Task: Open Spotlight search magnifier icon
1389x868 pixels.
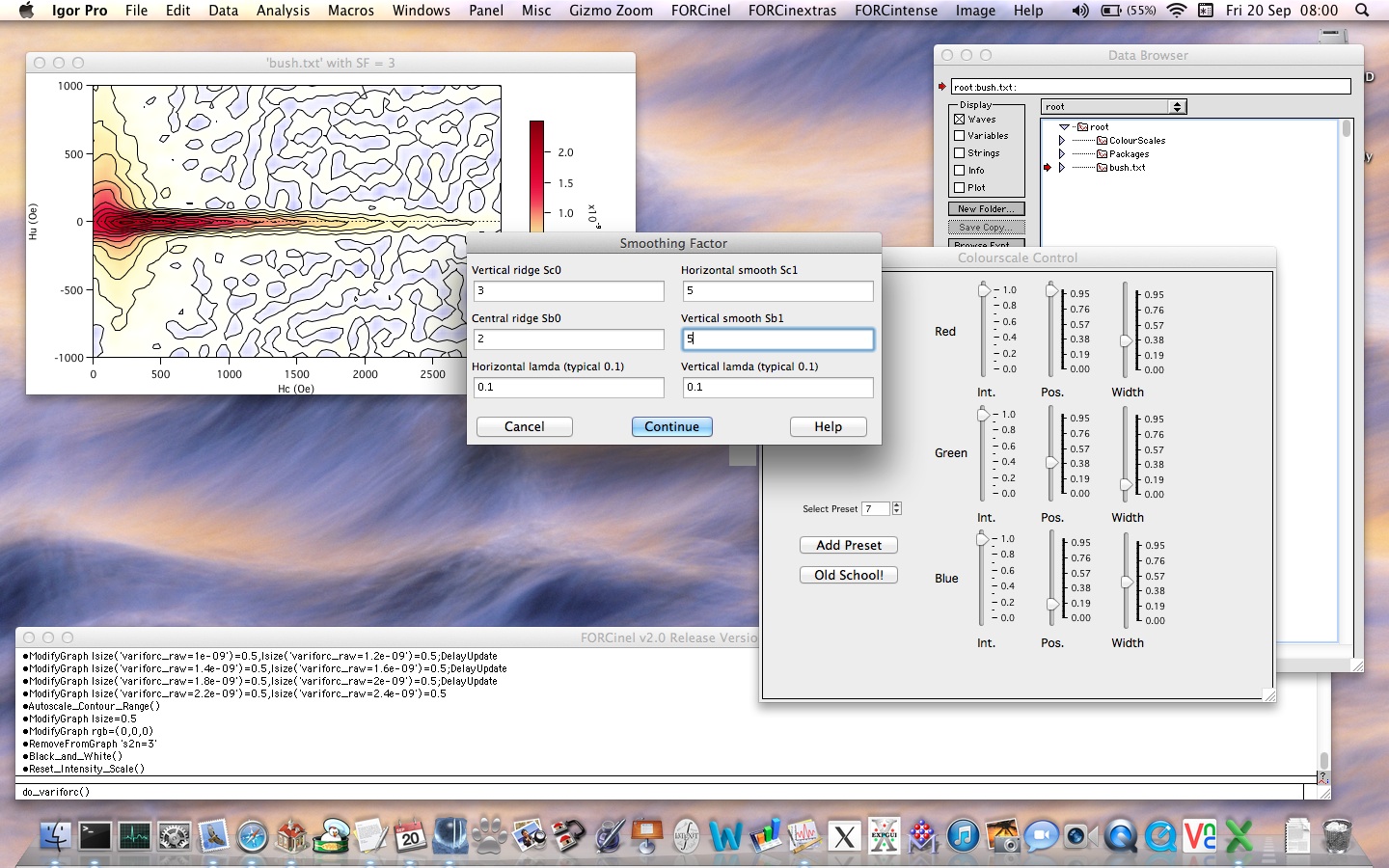Action: [x=1362, y=11]
